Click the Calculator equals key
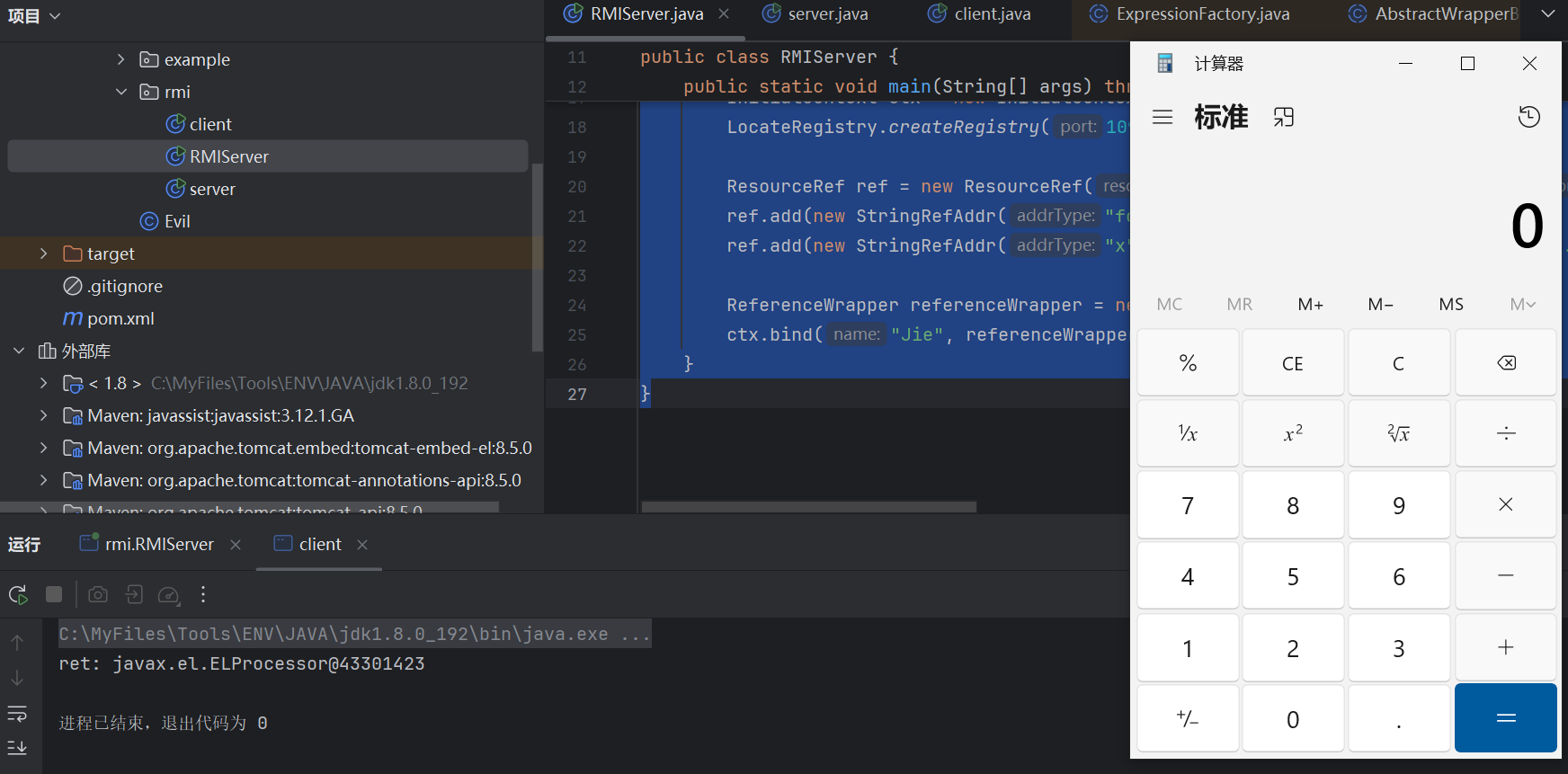 pos(1506,718)
